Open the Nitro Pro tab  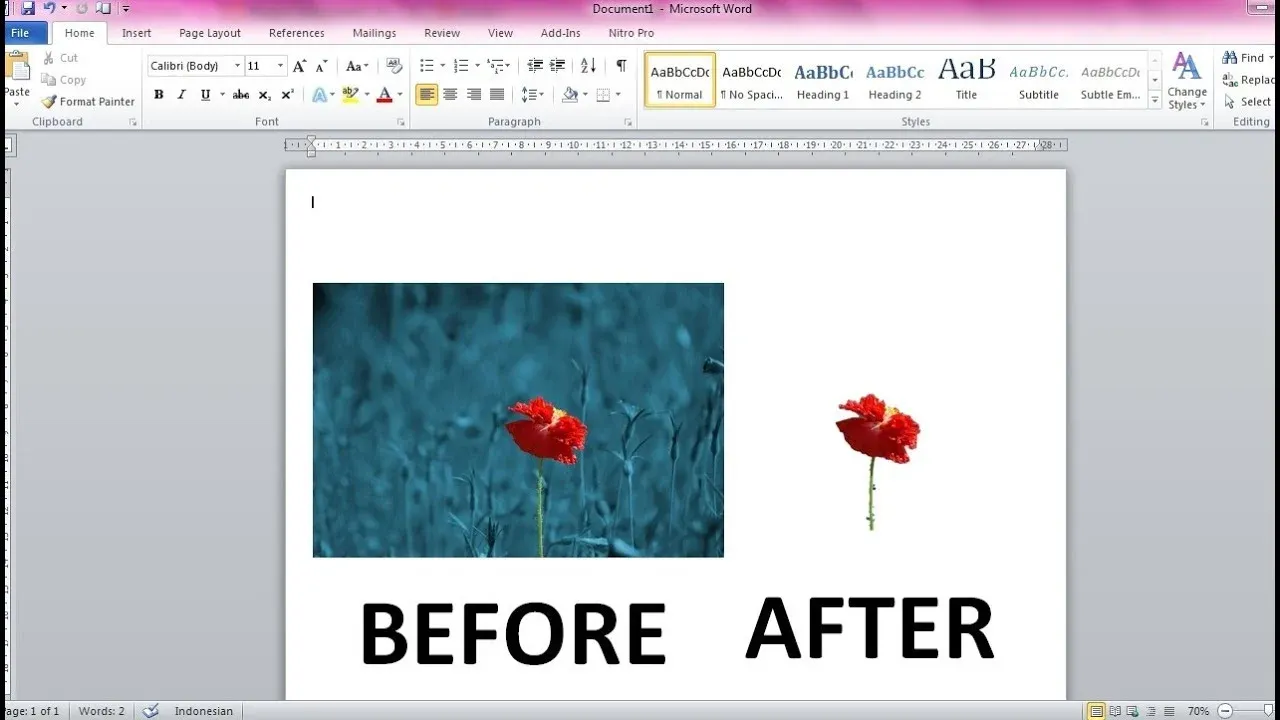tap(630, 32)
